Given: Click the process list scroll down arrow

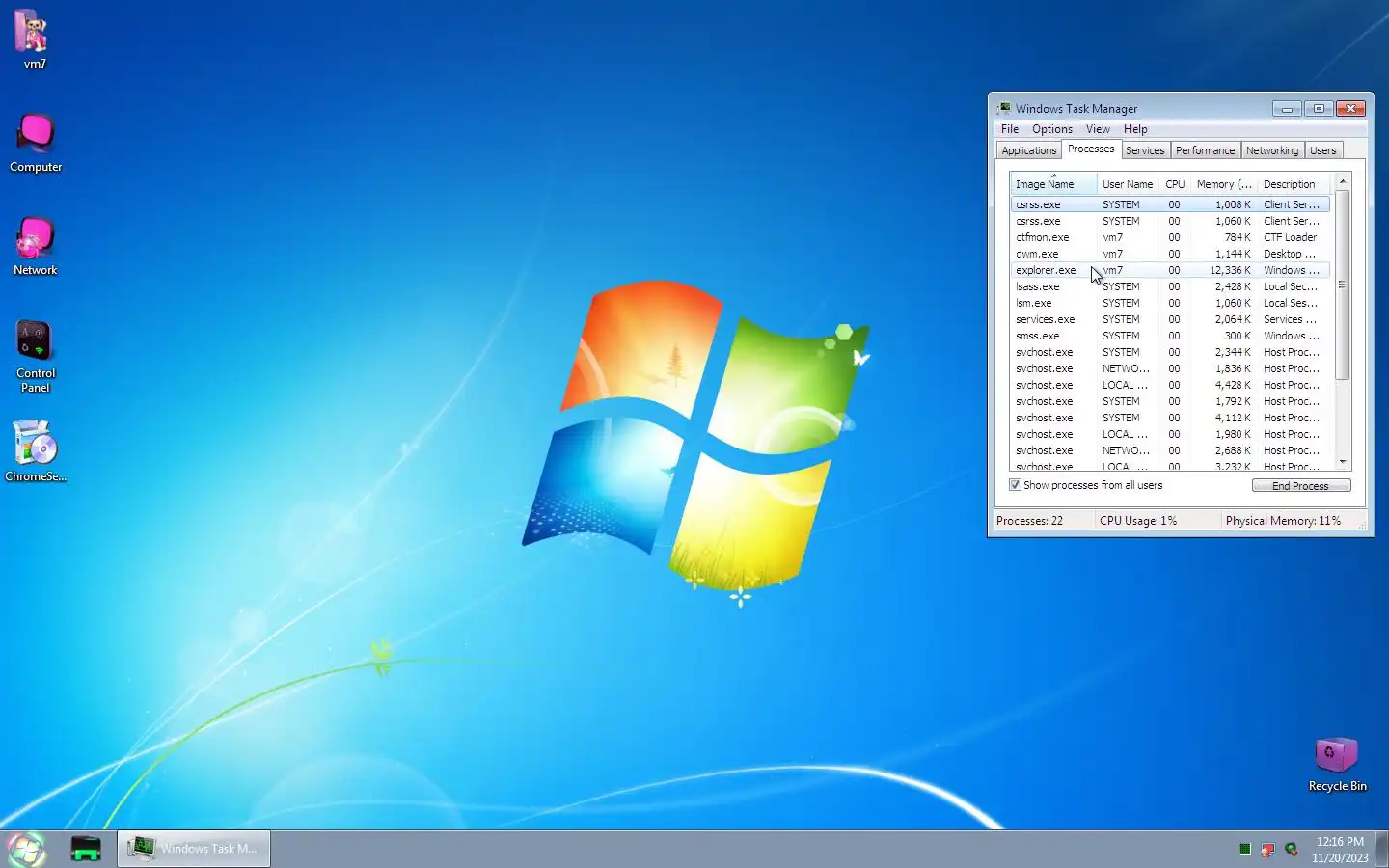Looking at the screenshot, I should tap(1342, 463).
